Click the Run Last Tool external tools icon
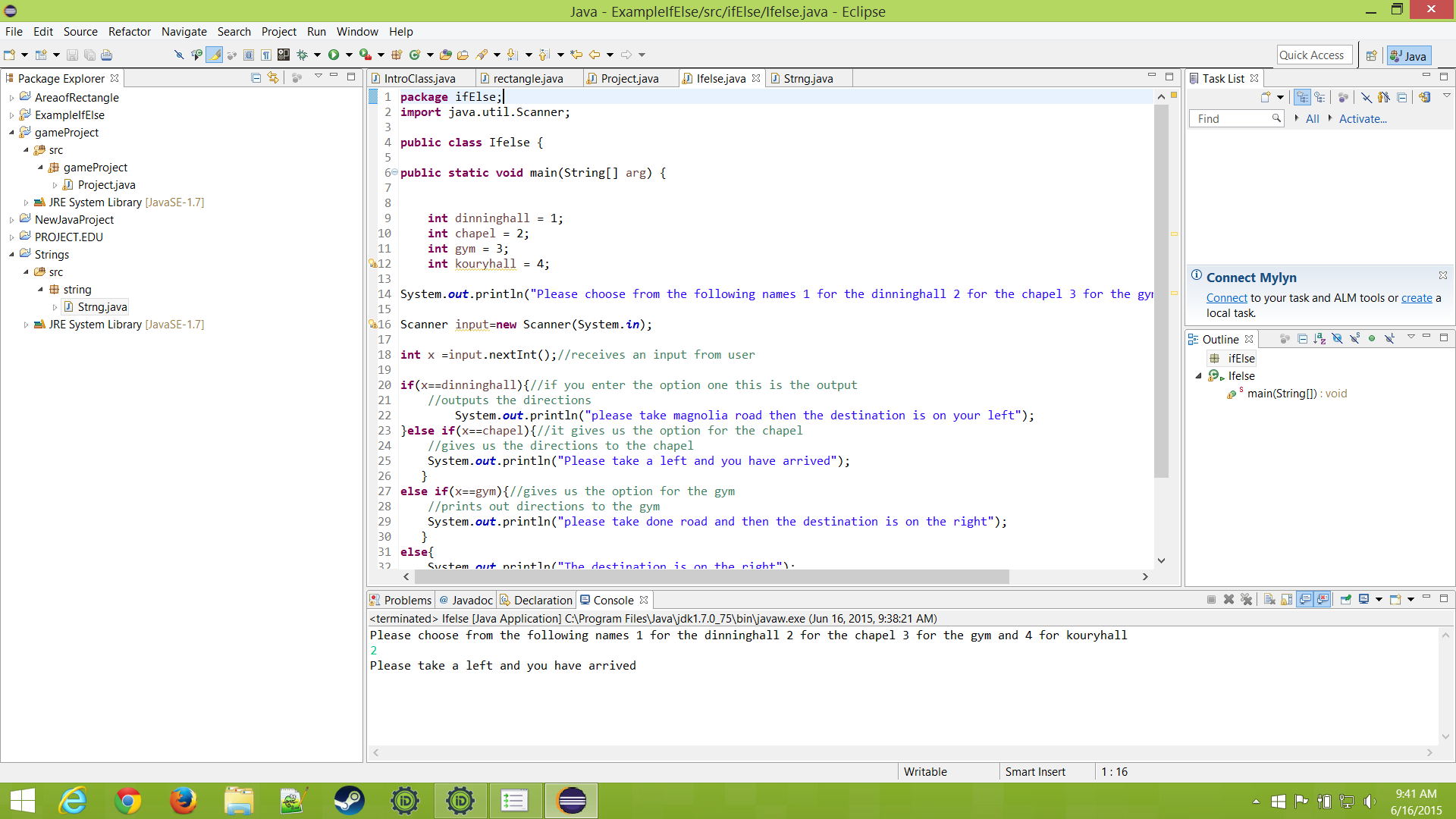The height and width of the screenshot is (819, 1456). [x=365, y=55]
